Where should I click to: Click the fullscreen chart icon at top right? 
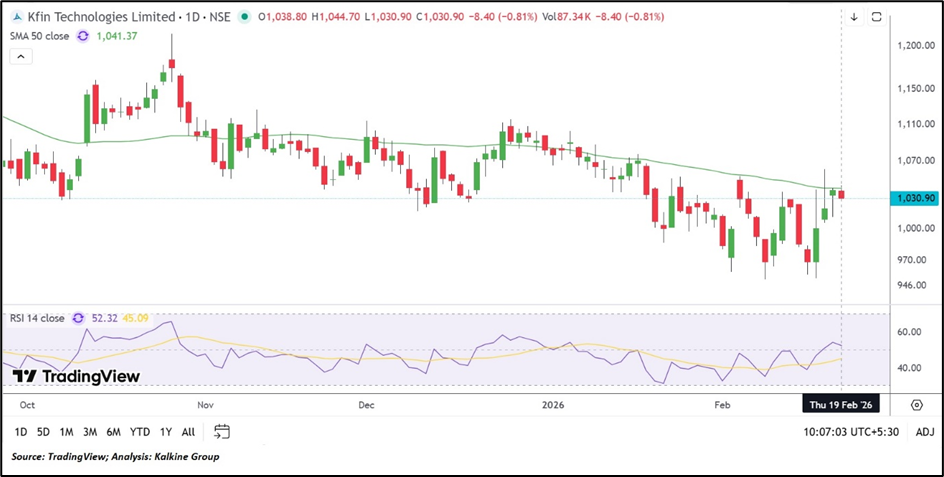(x=877, y=17)
